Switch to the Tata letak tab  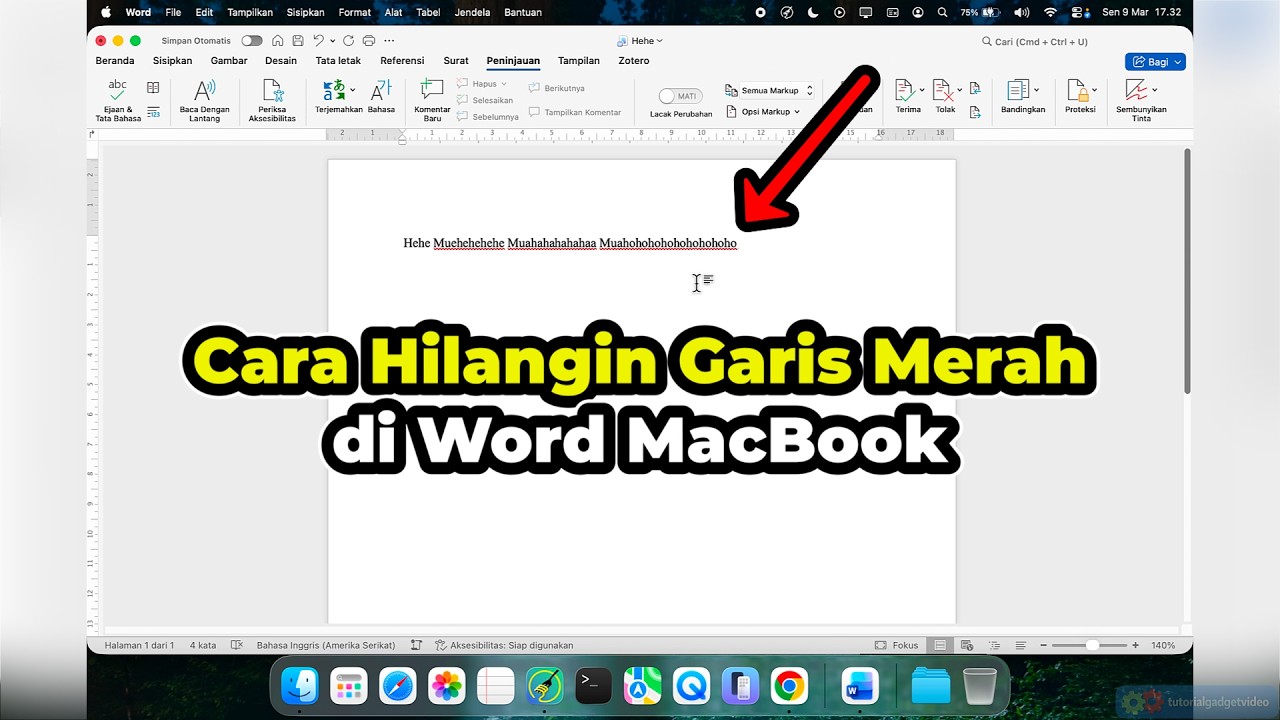click(338, 61)
